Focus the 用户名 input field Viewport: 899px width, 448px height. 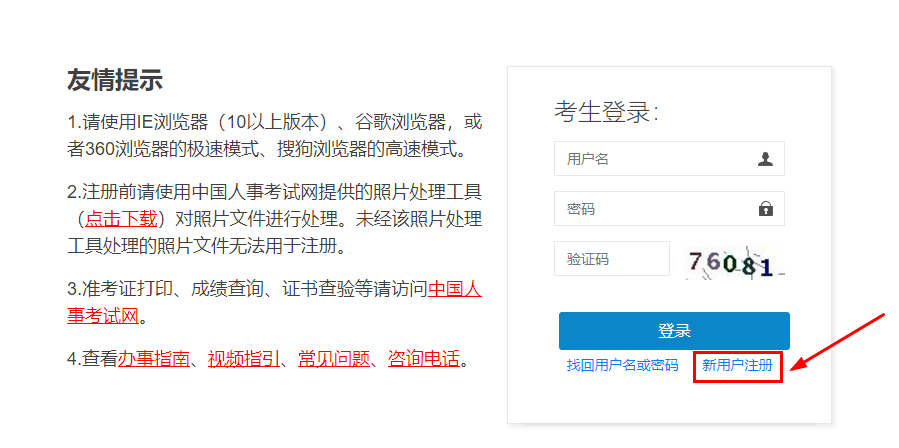click(x=669, y=159)
